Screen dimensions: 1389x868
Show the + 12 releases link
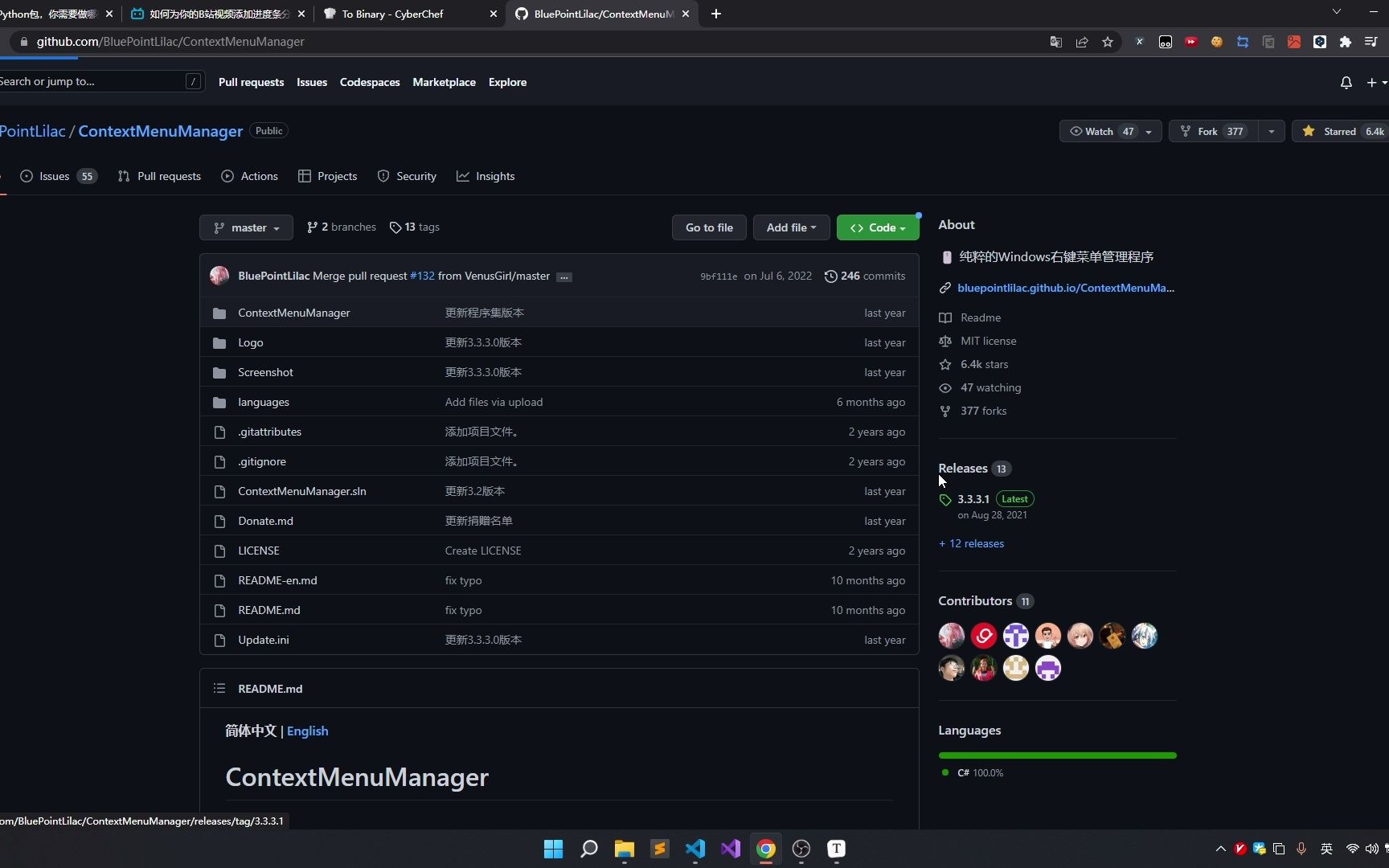coord(971,543)
